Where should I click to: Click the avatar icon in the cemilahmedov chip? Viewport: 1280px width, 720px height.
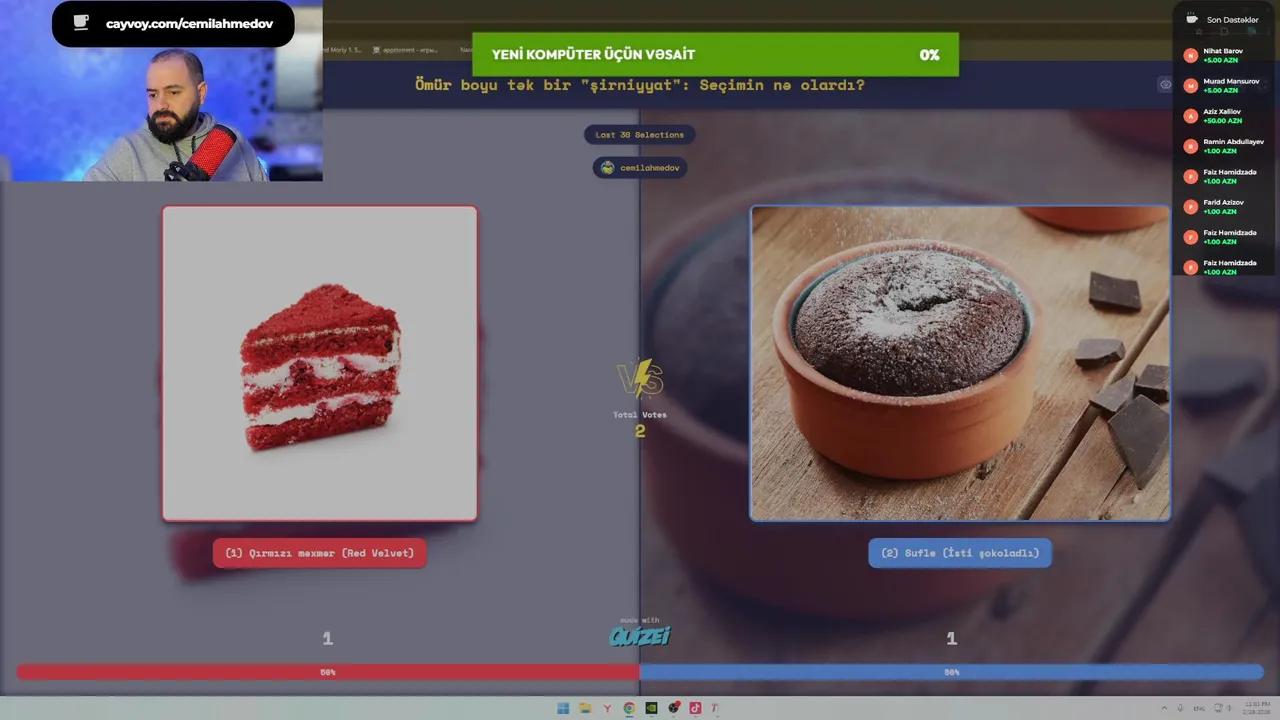pos(607,168)
